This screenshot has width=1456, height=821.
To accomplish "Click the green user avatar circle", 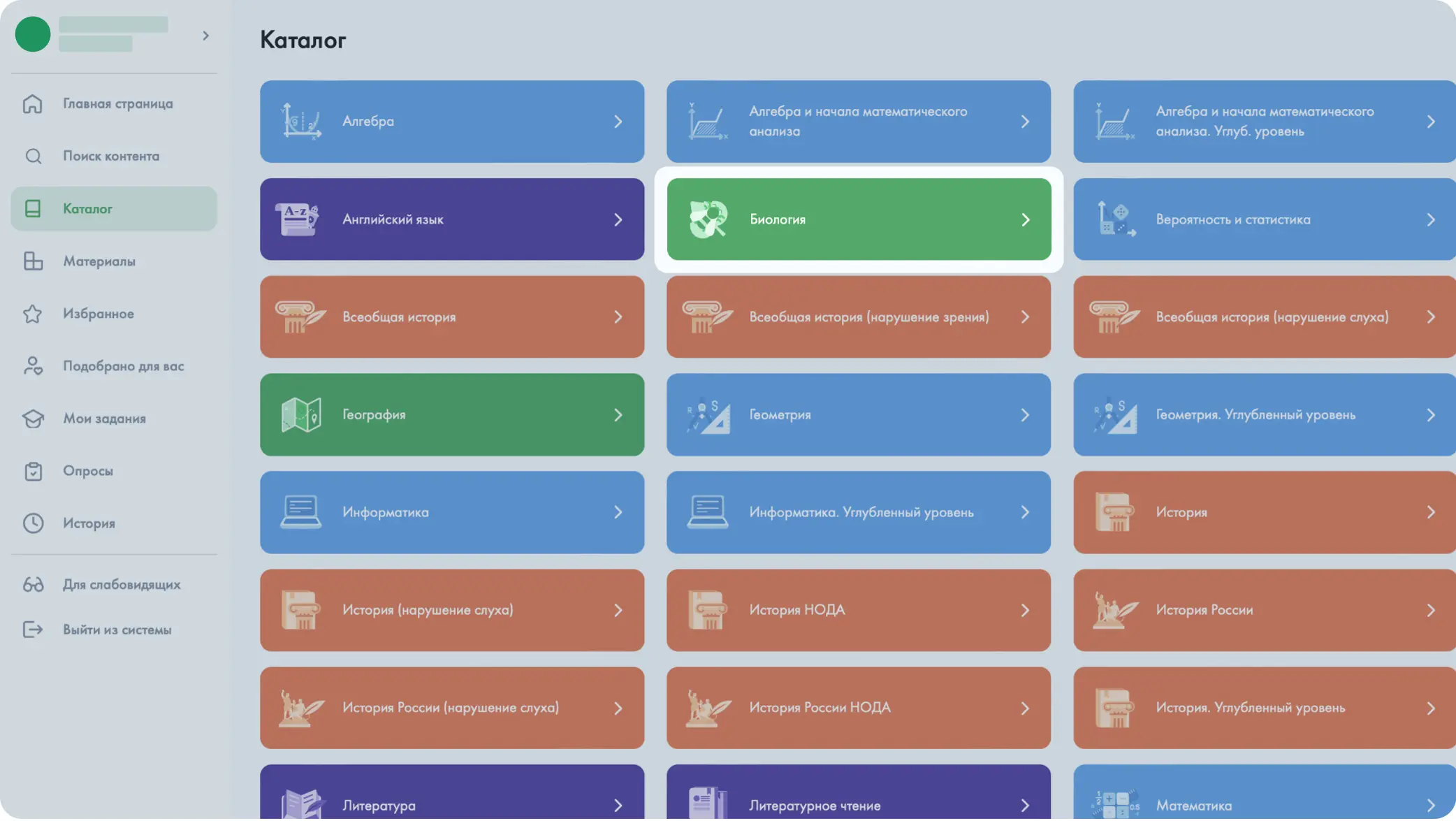I will (x=33, y=34).
